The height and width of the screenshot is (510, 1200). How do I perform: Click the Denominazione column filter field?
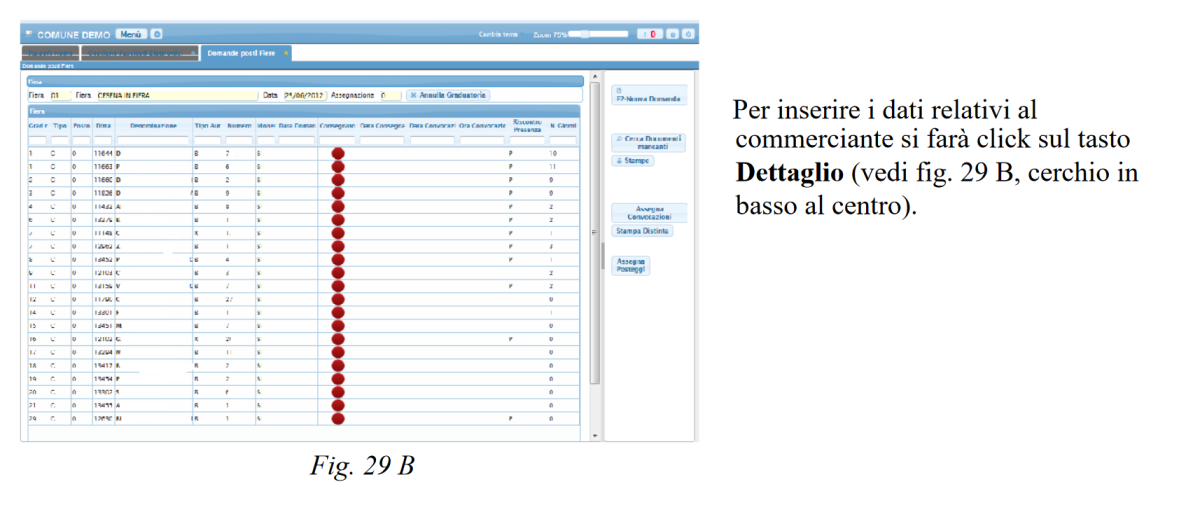153,140
